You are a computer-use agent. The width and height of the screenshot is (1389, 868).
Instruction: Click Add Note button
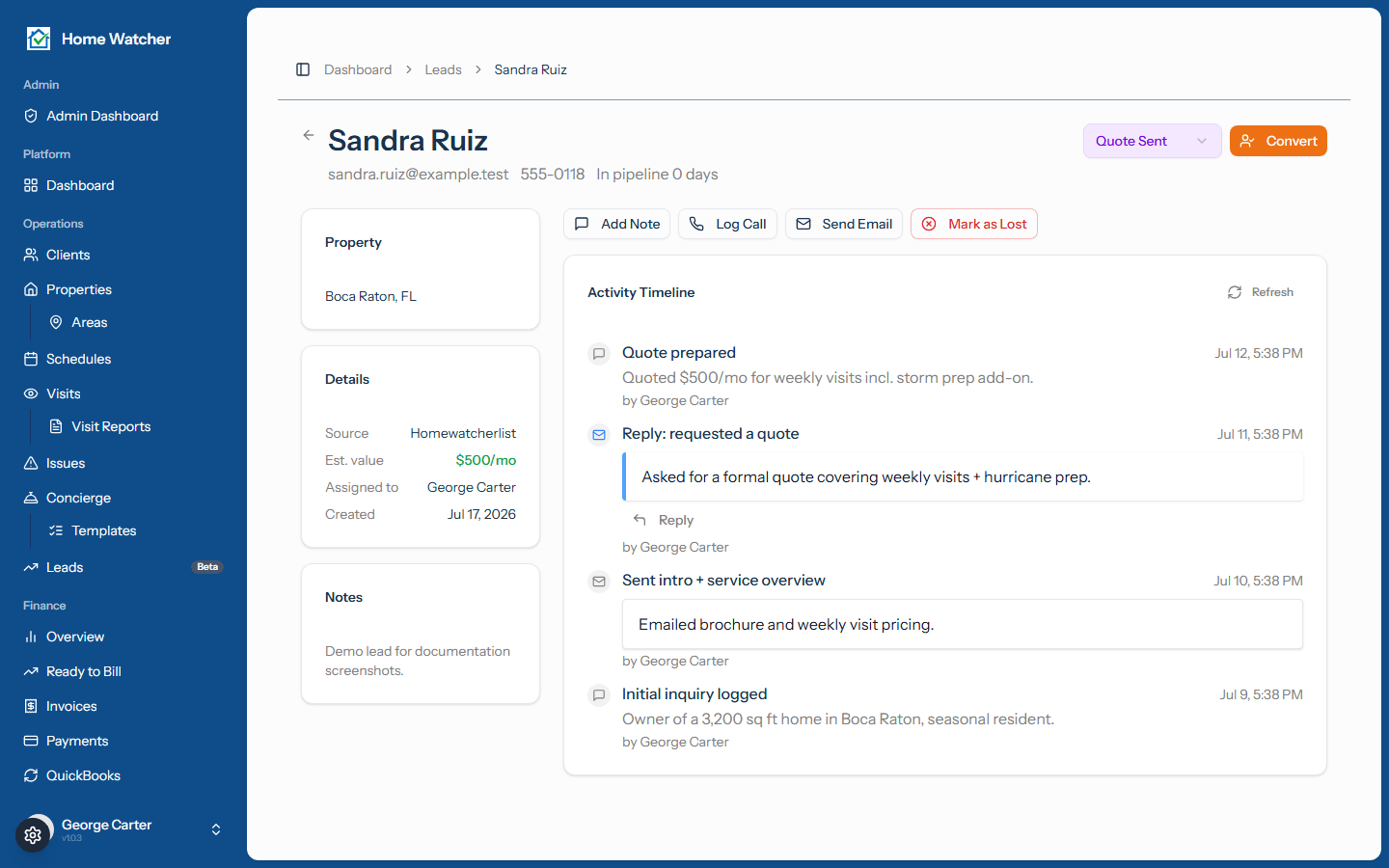click(617, 224)
